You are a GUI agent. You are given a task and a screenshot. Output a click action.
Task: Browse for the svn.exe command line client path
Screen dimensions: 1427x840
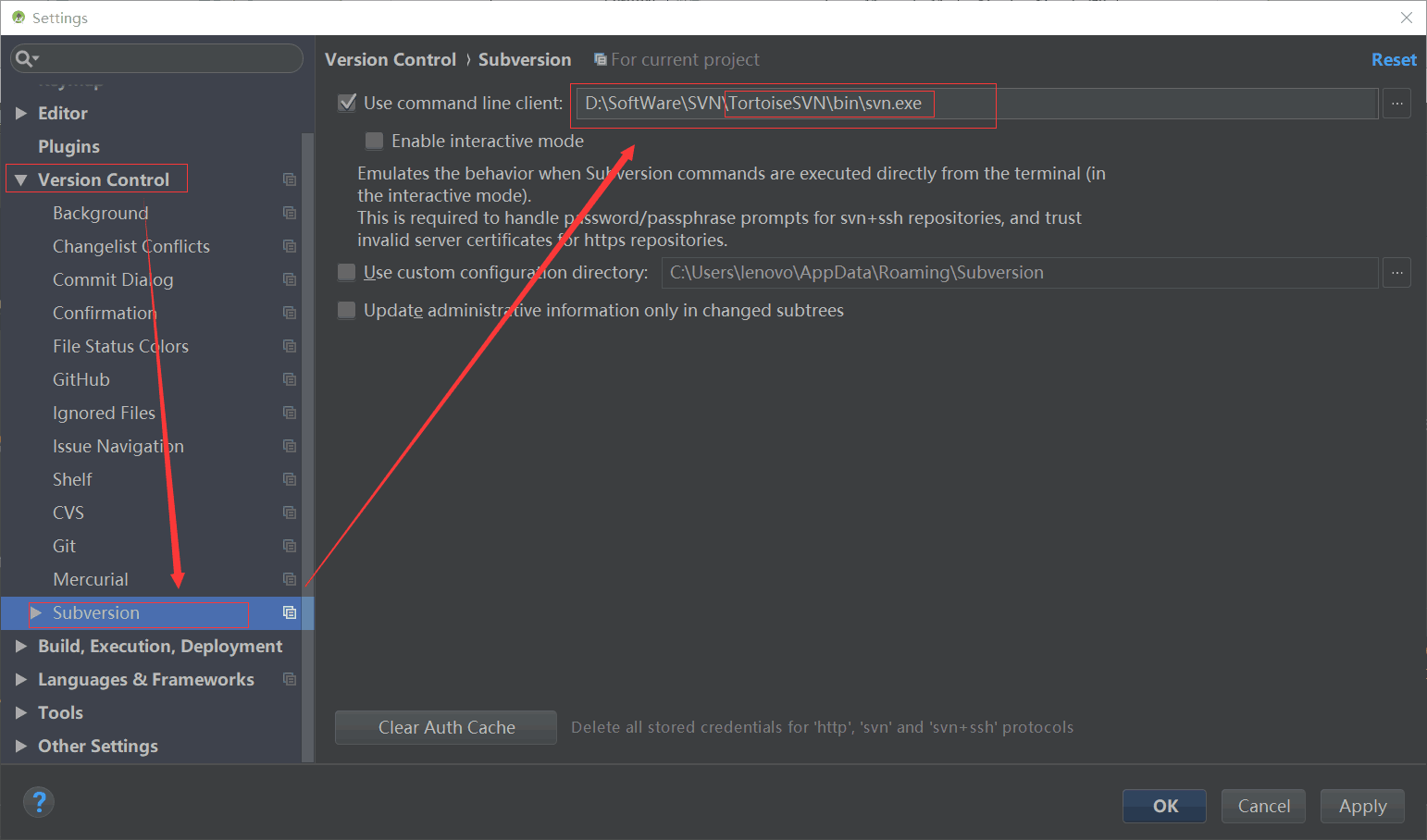tap(1397, 104)
